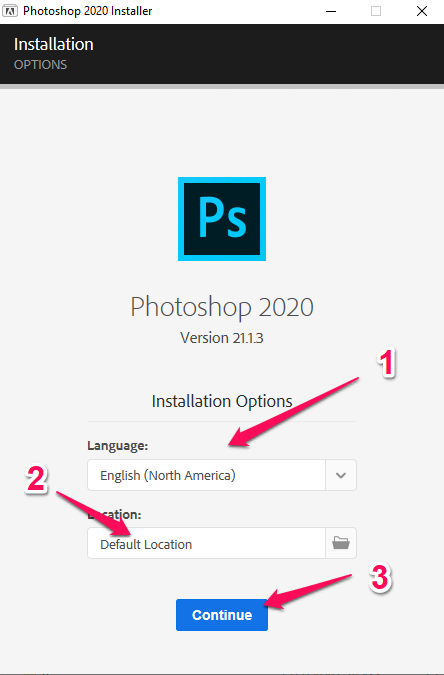The width and height of the screenshot is (444, 675).
Task: Minimize the Photoshop 2020 Installer window
Action: (331, 11)
